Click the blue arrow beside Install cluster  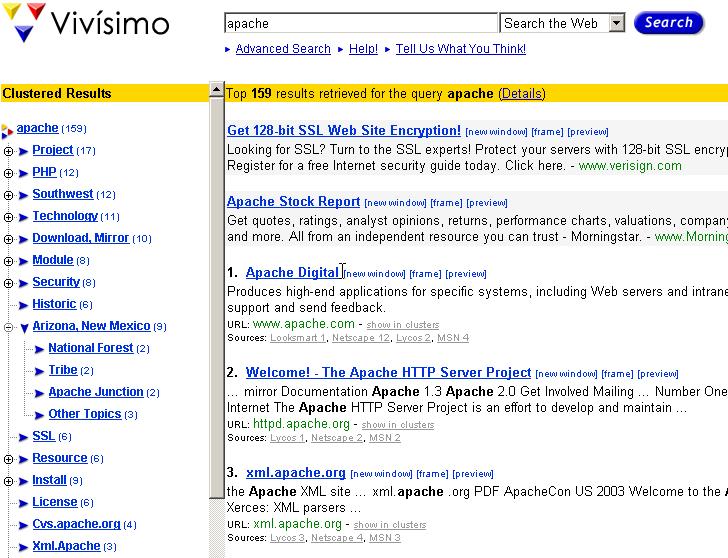click(x=24, y=481)
